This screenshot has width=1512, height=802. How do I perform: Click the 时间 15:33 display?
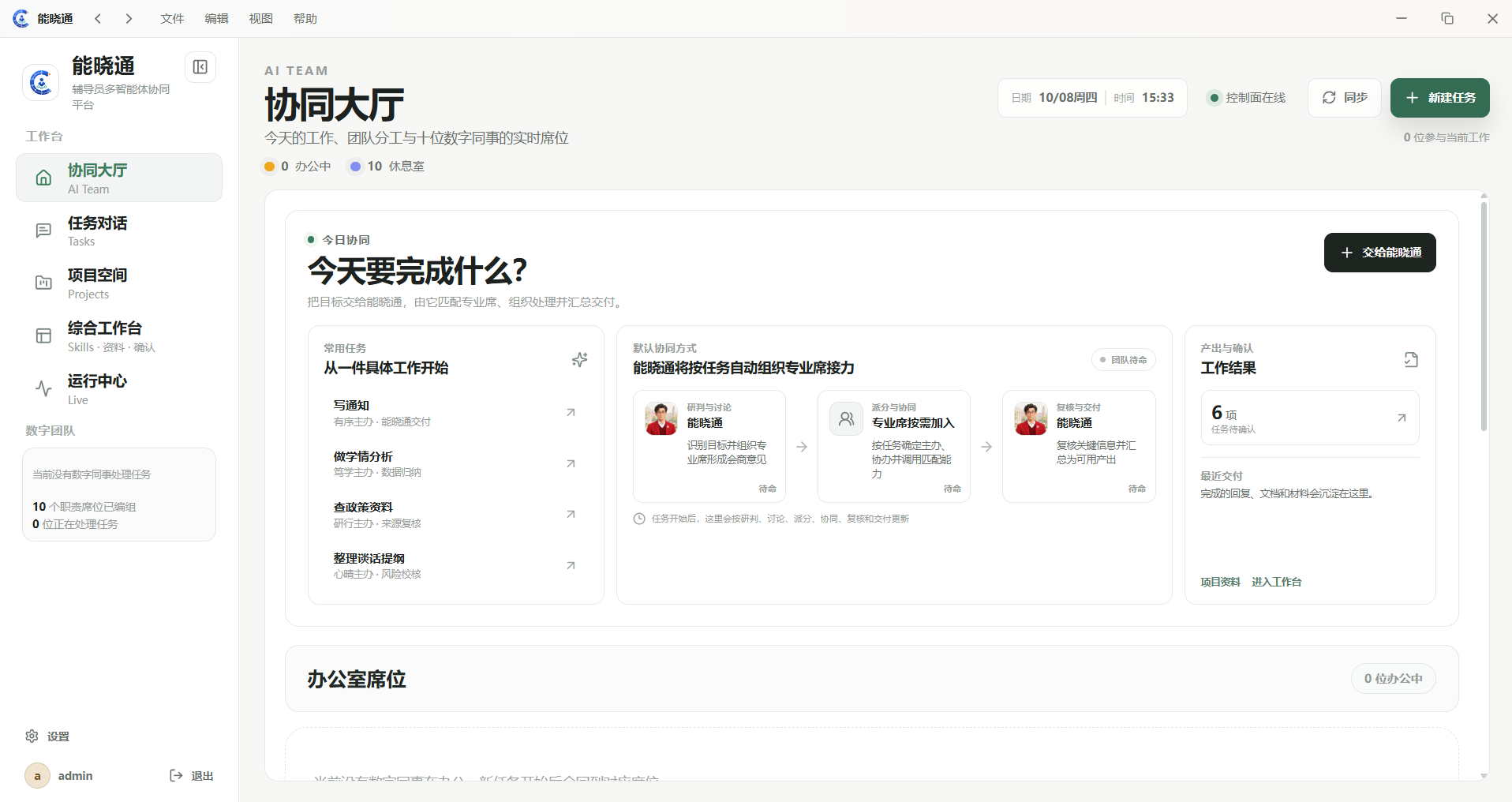coord(1143,98)
